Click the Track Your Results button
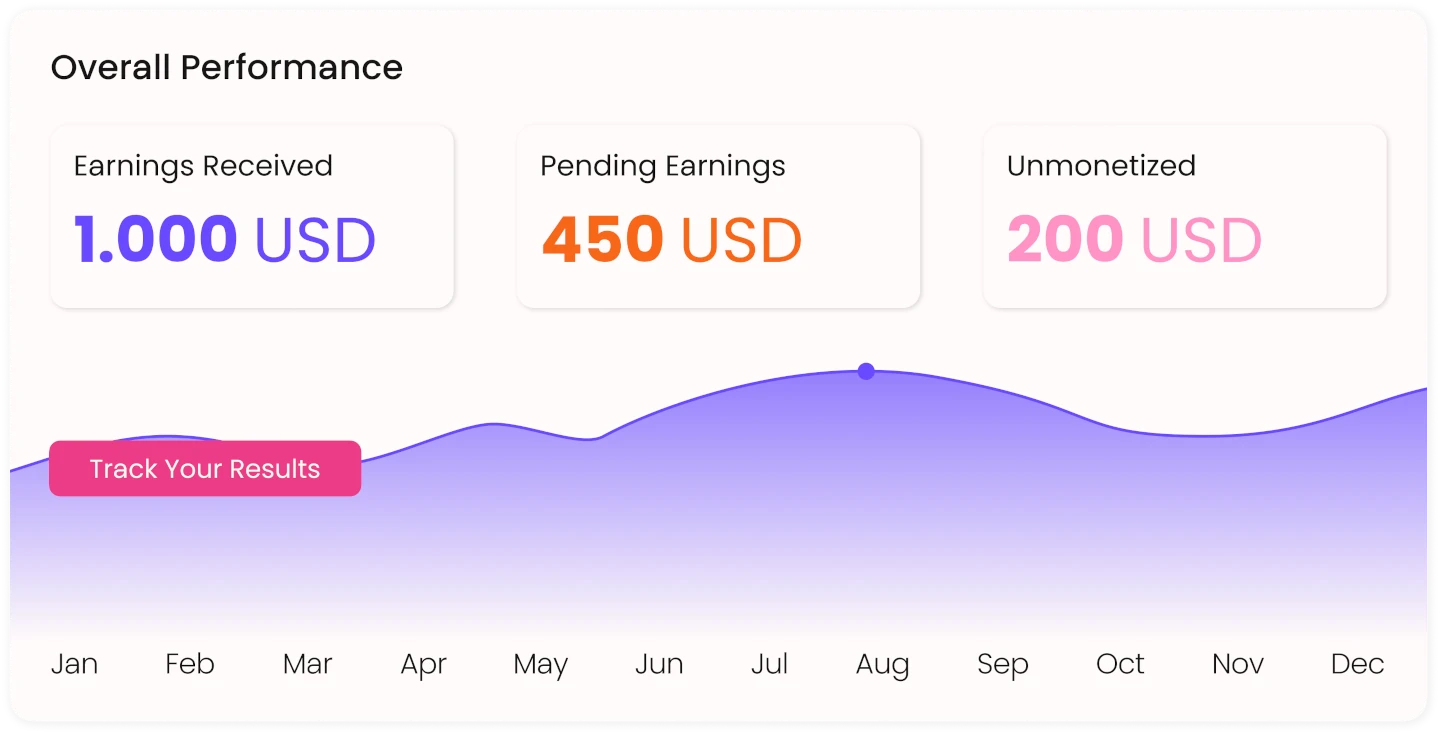 (x=205, y=469)
